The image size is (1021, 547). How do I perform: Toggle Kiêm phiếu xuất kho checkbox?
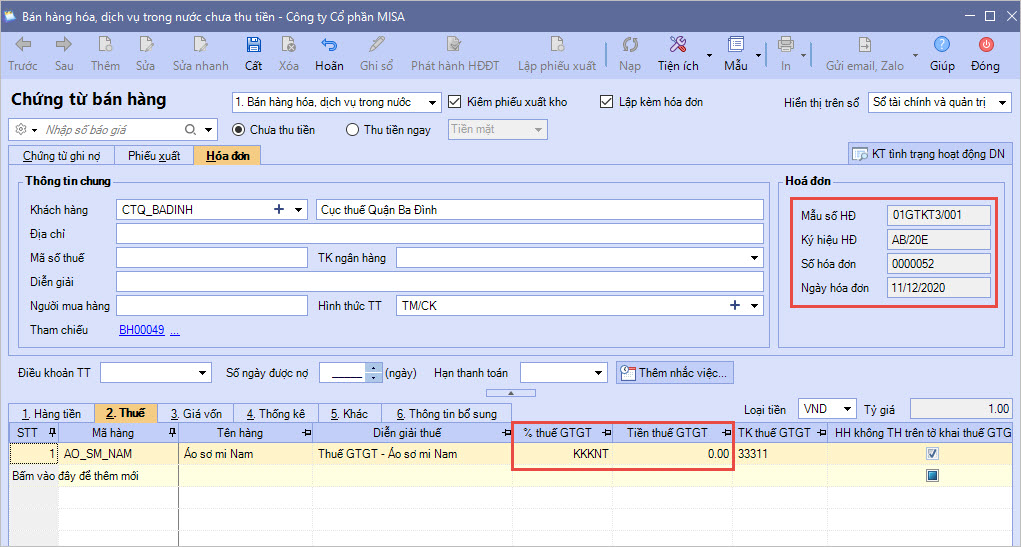pos(455,102)
